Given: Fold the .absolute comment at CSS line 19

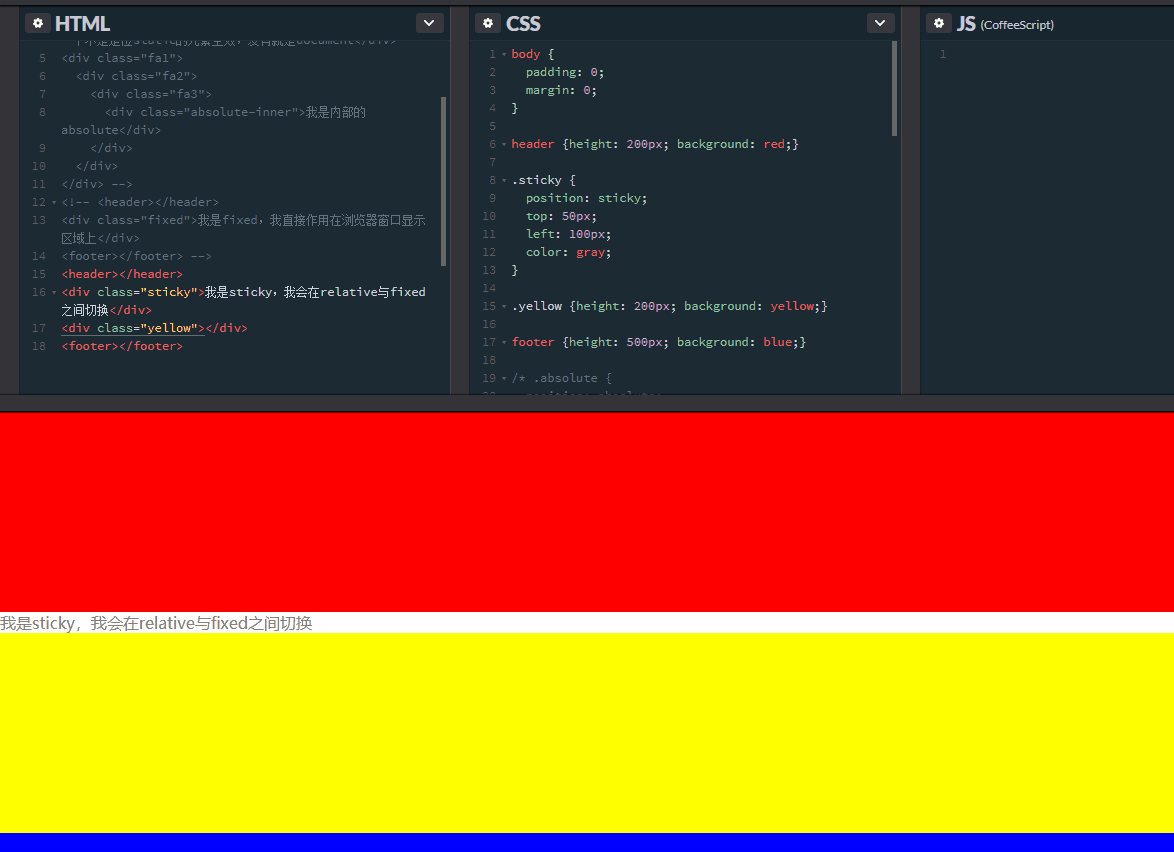Looking at the screenshot, I should 504,378.
